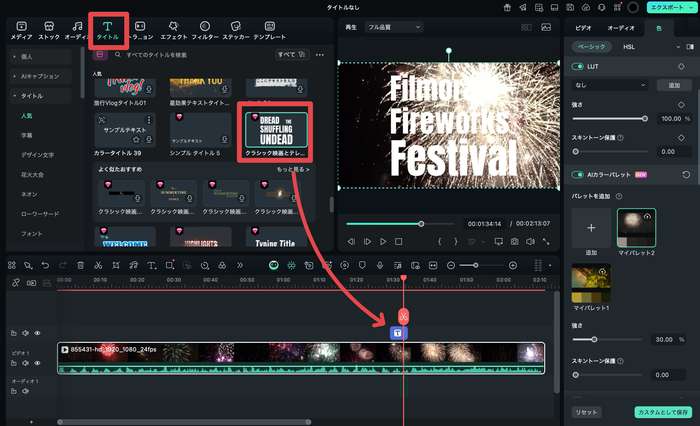Click the text tool icon in timeline toolbar

152,265
